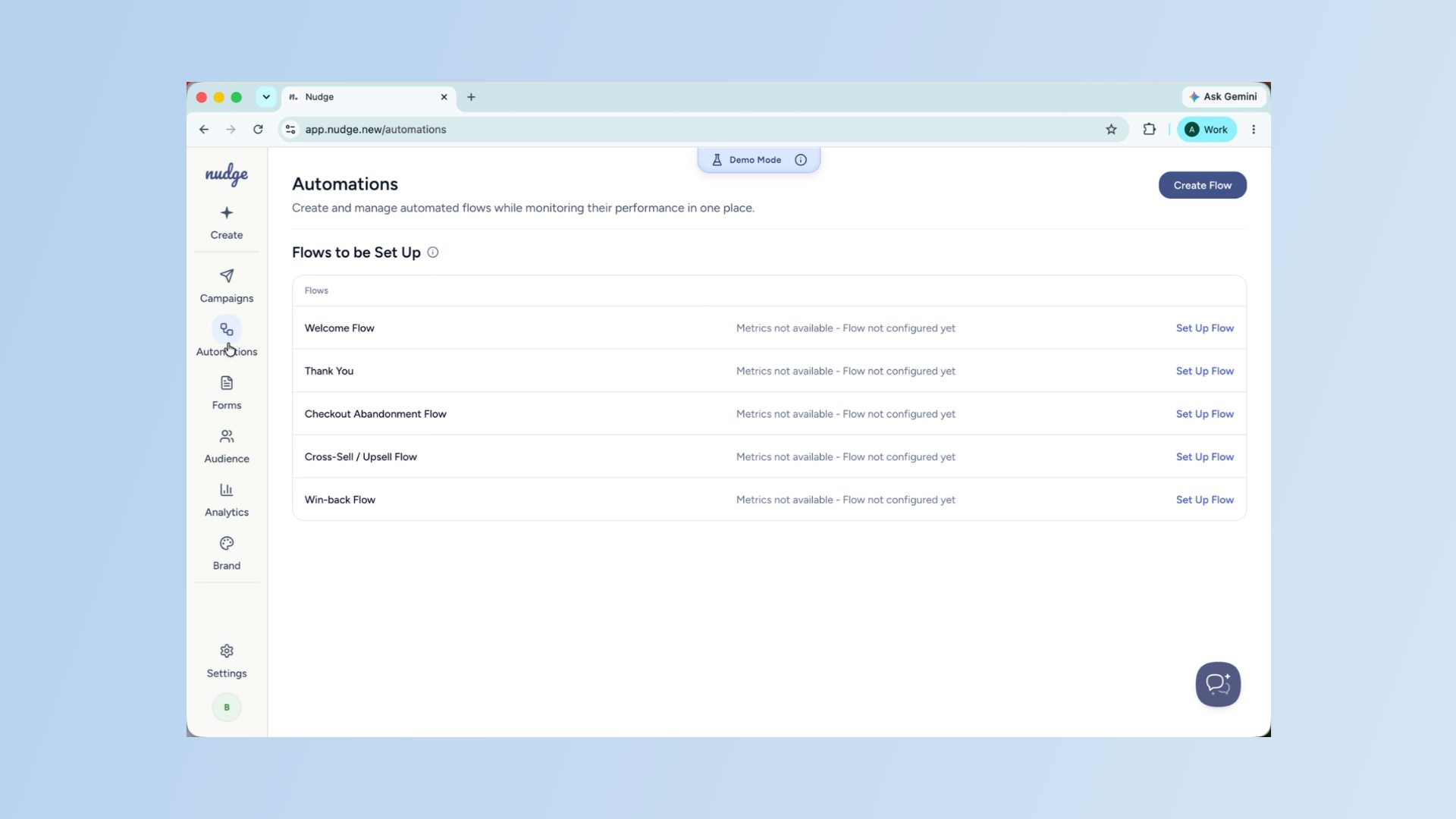The width and height of the screenshot is (1456, 819).
Task: Go forward in browser history
Action: [231, 130]
